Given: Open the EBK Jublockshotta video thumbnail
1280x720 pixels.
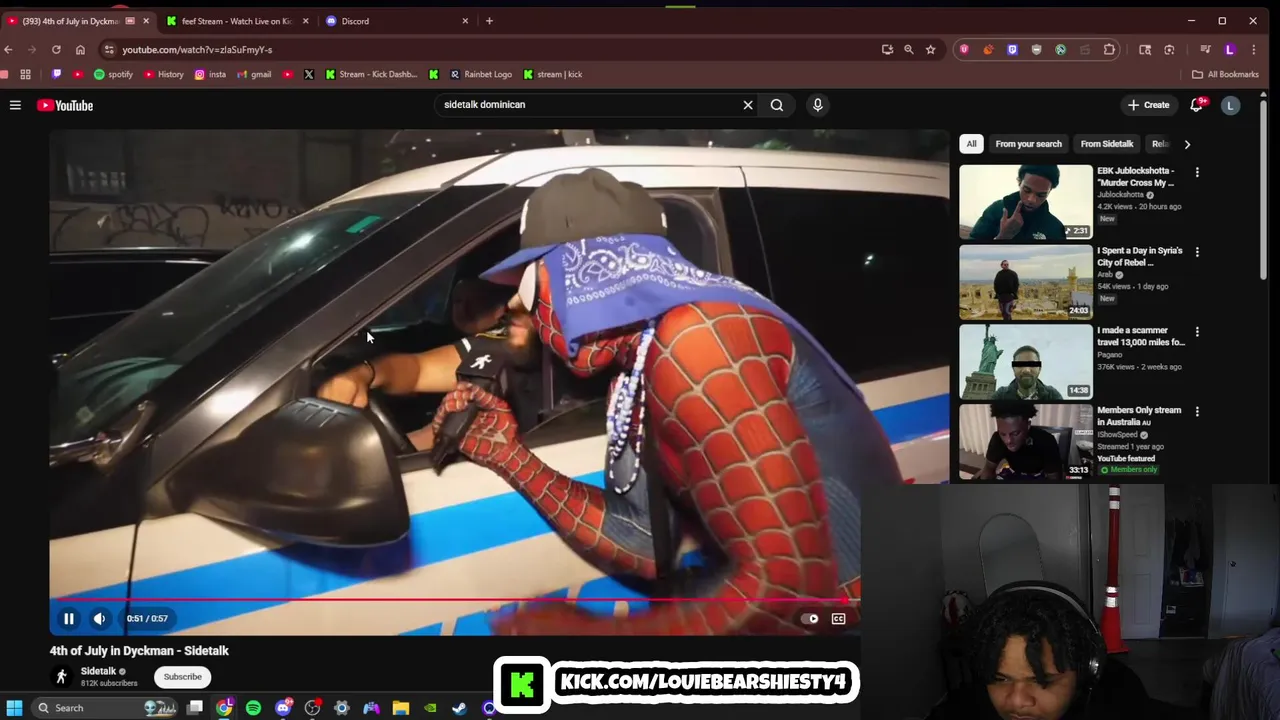Looking at the screenshot, I should [1026, 202].
